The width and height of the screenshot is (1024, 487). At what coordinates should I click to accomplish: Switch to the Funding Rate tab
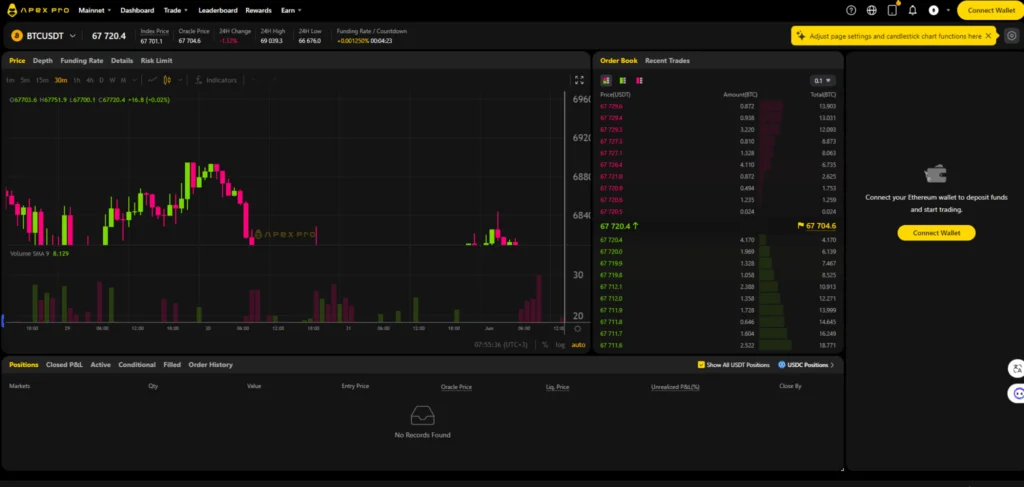[82, 61]
